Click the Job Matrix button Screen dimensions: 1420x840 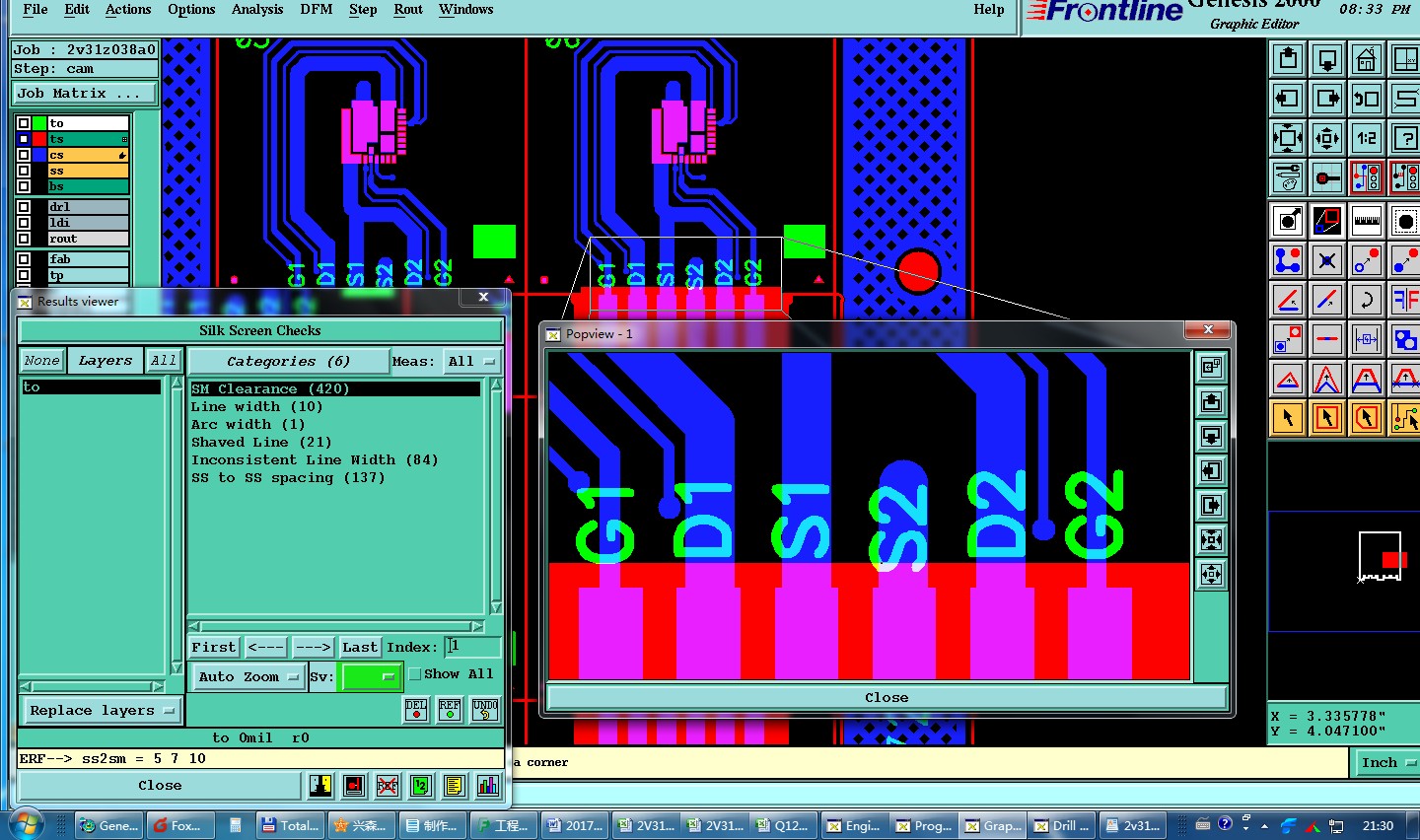[86, 94]
